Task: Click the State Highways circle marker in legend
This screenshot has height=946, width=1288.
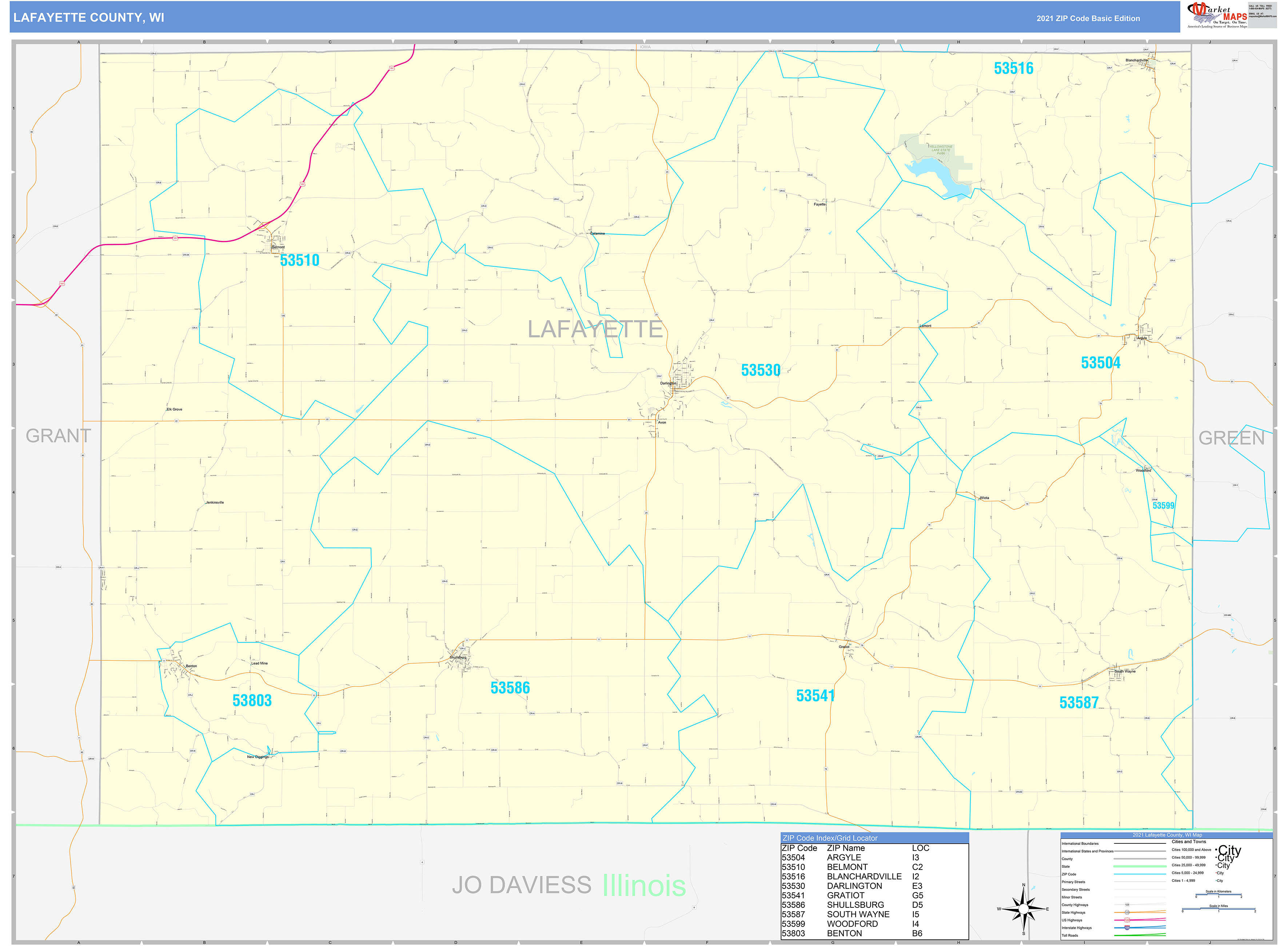Action: click(1126, 912)
